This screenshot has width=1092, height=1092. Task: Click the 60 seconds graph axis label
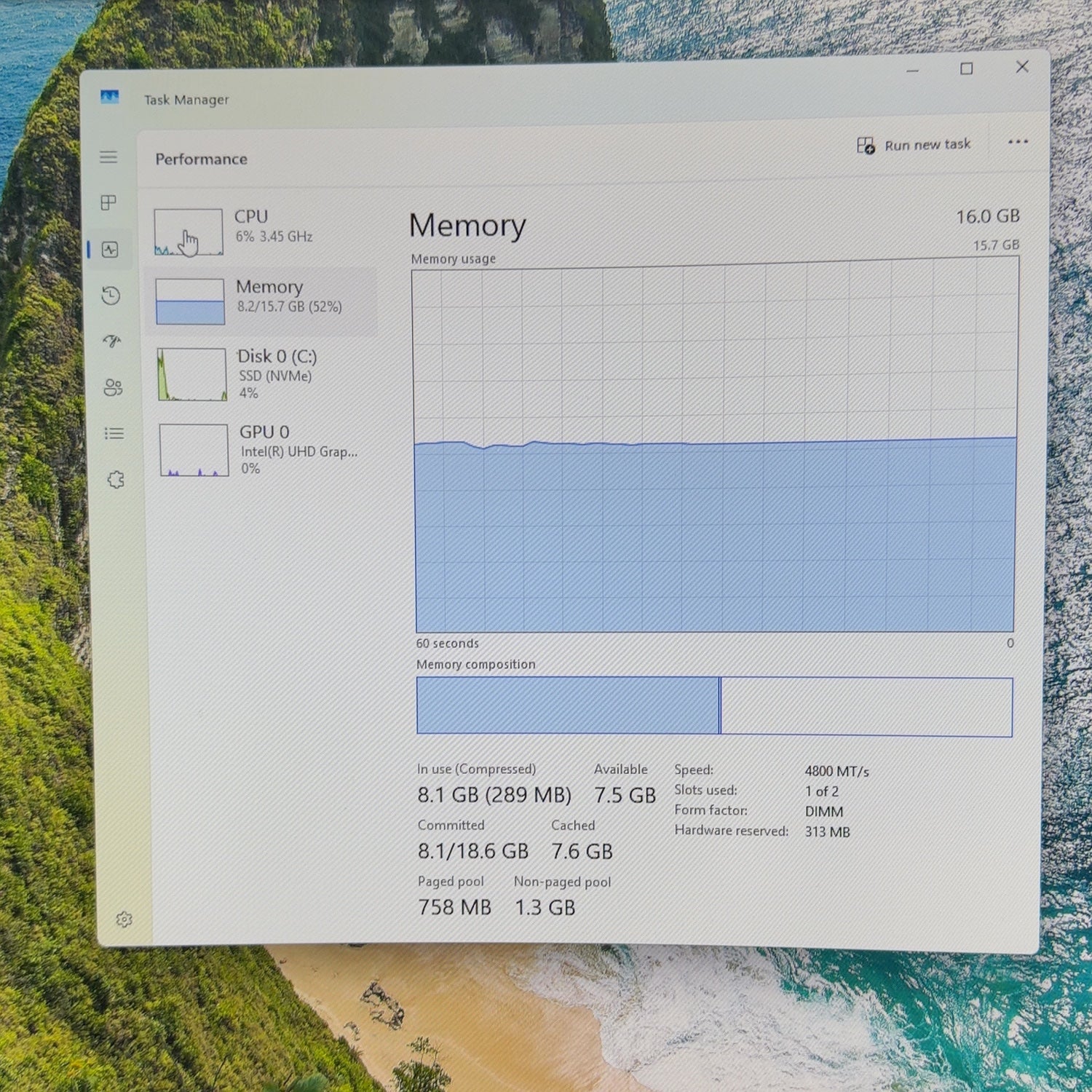[x=447, y=644]
